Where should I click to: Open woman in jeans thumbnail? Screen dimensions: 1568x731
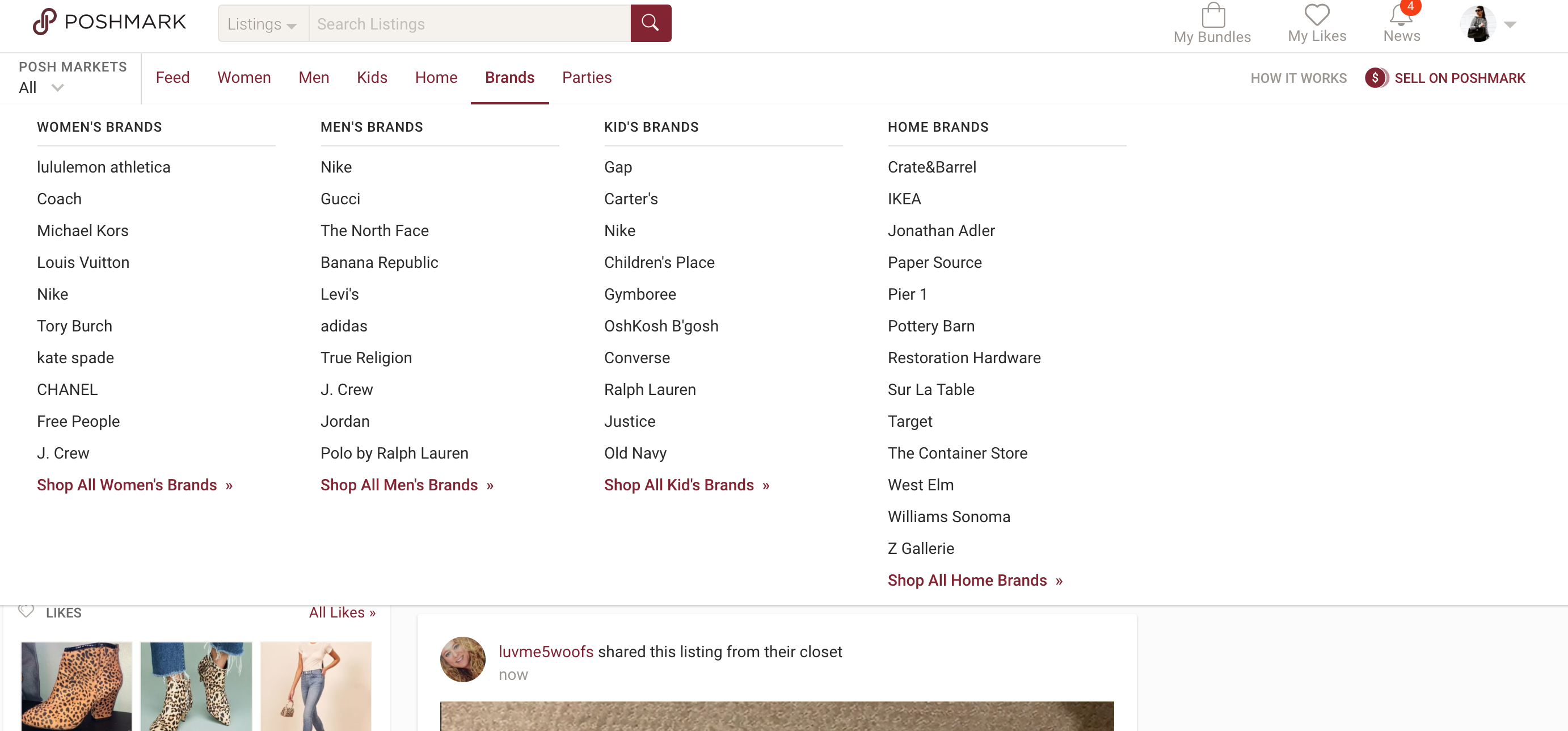315,687
